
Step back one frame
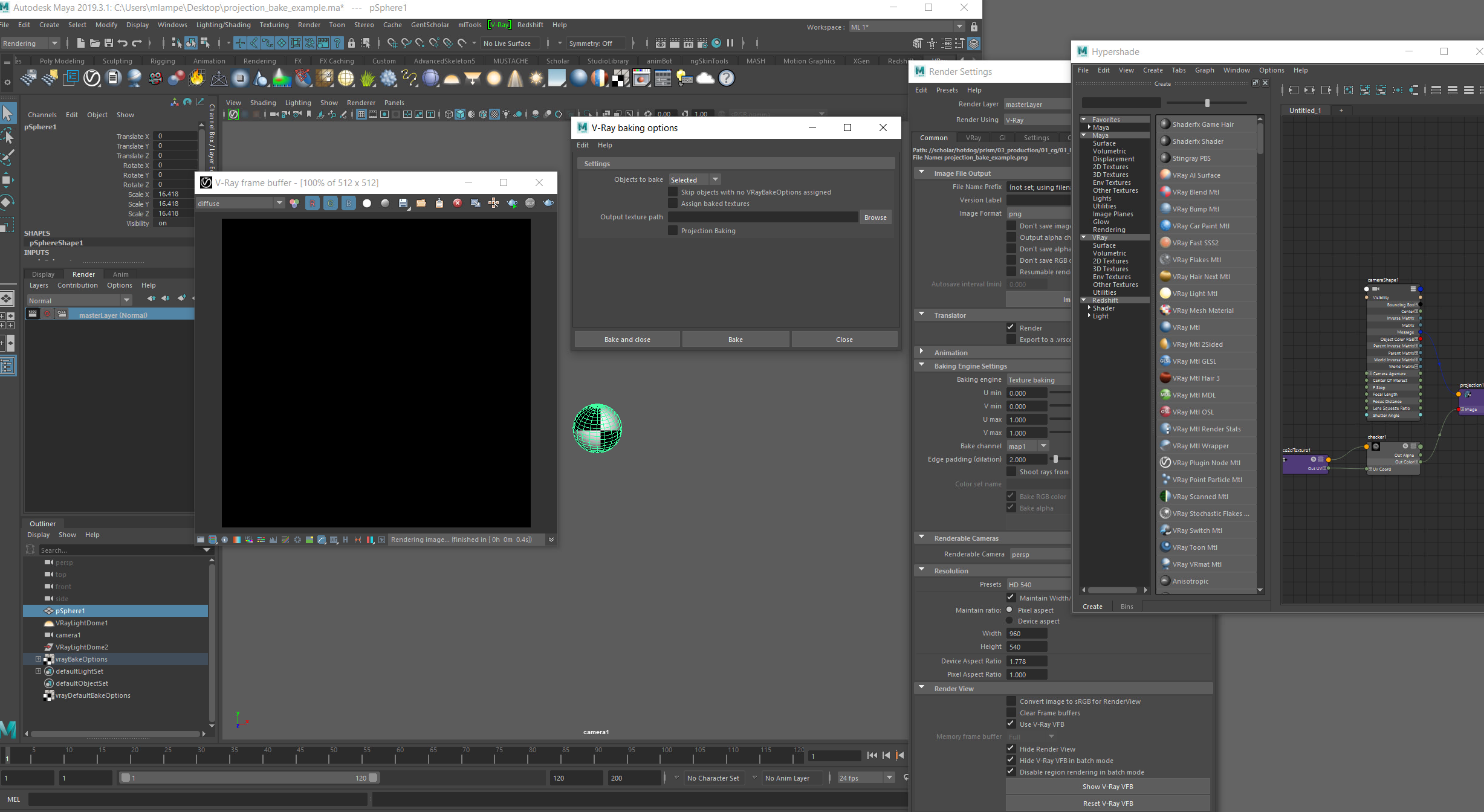886,755
